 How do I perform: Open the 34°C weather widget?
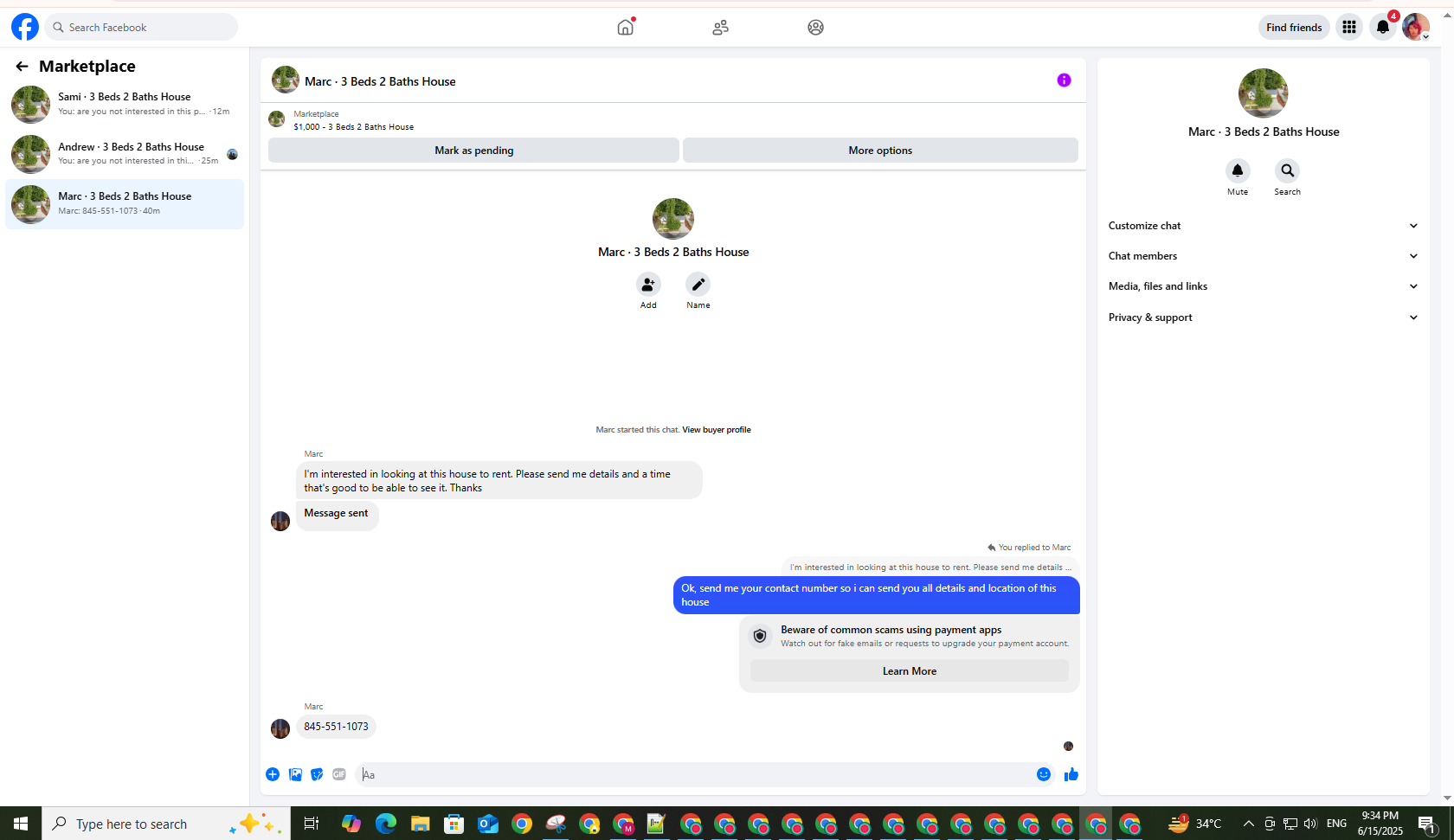tap(1195, 824)
